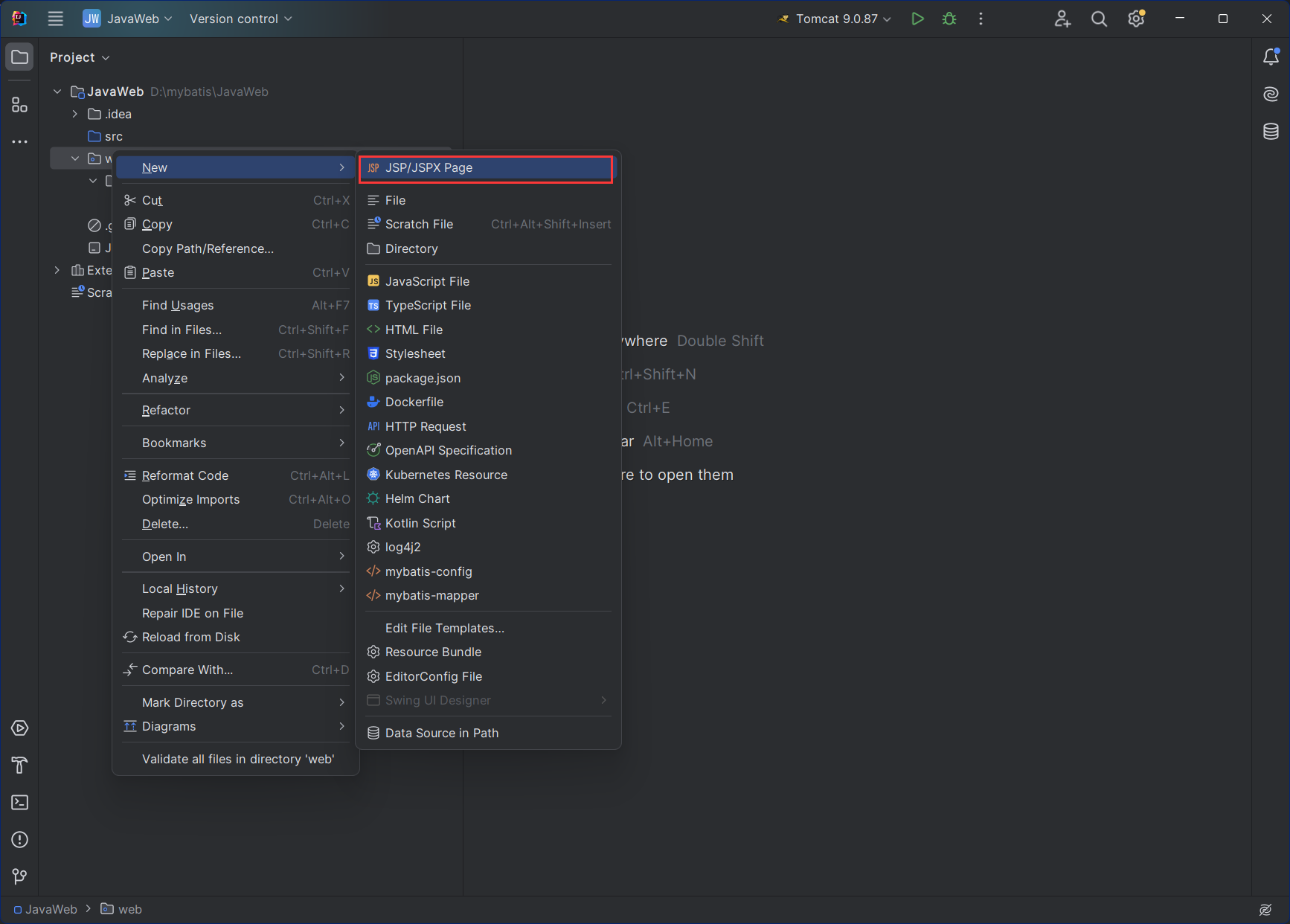
Task: Open the Version control dropdown
Action: (240, 19)
